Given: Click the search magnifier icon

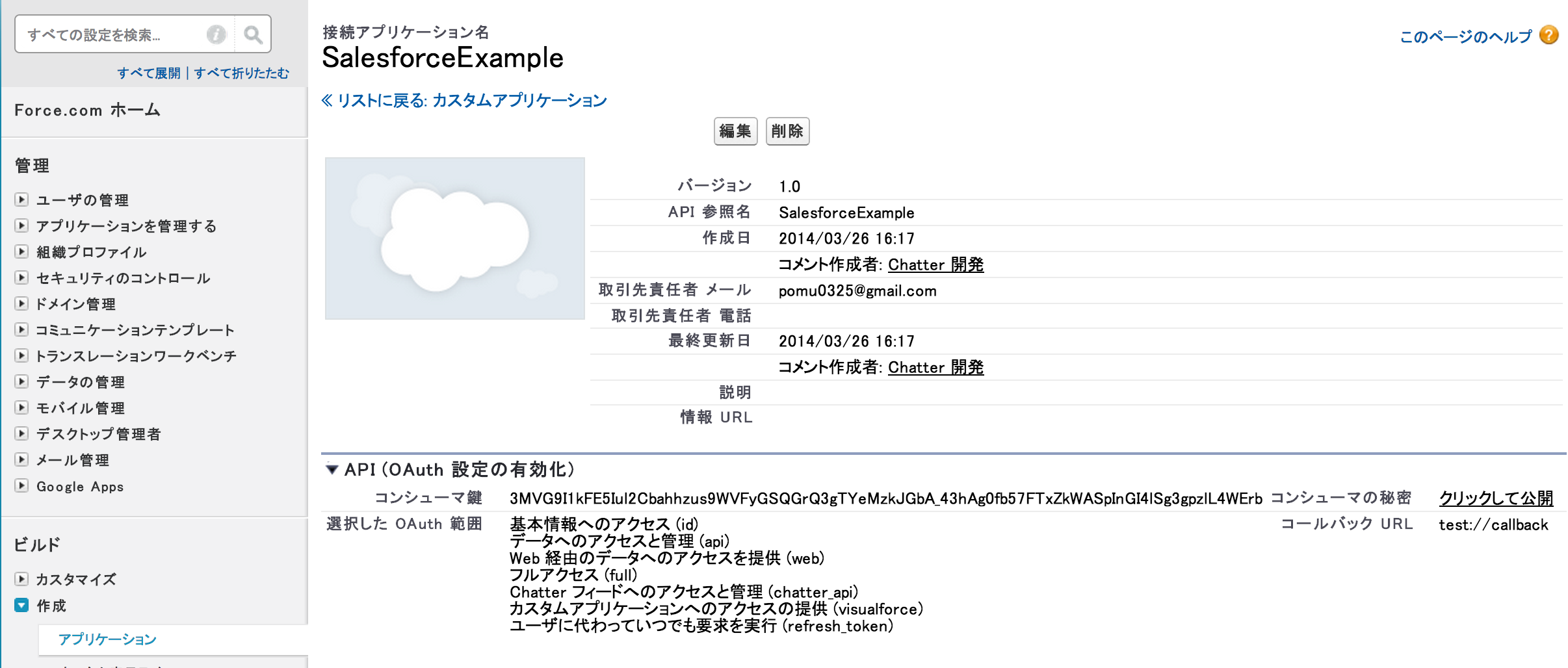Looking at the screenshot, I should click(252, 34).
